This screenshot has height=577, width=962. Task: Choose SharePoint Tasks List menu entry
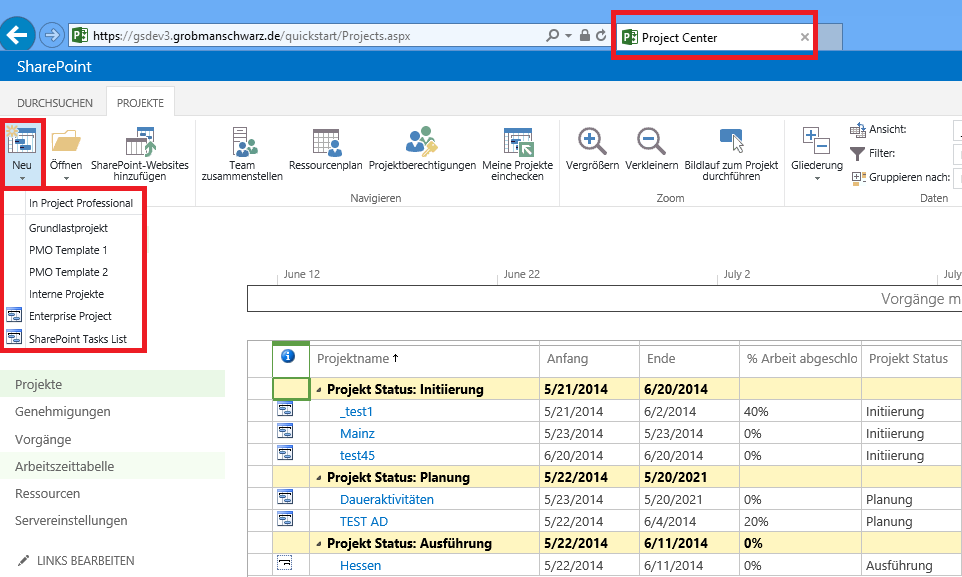coord(78,339)
